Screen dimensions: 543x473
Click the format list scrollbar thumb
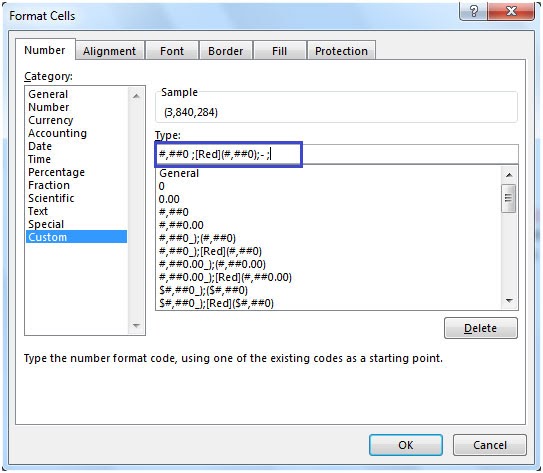pos(508,198)
